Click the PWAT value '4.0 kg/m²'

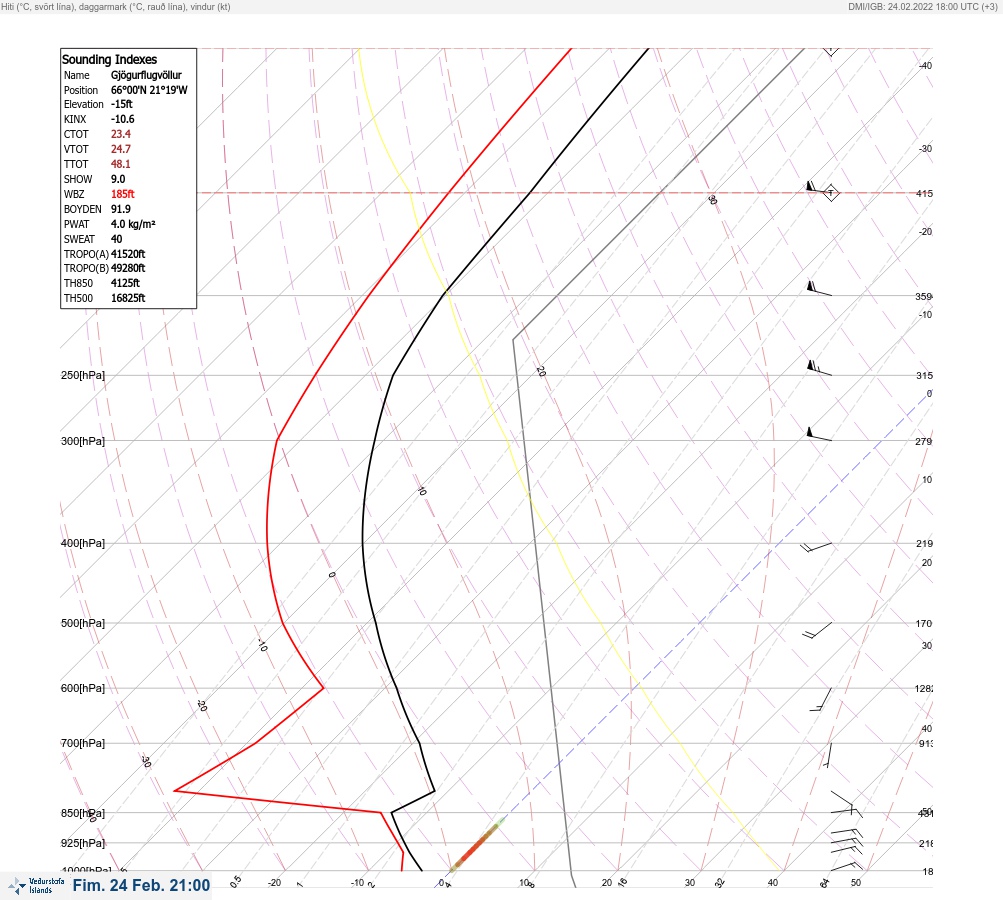pos(133,224)
